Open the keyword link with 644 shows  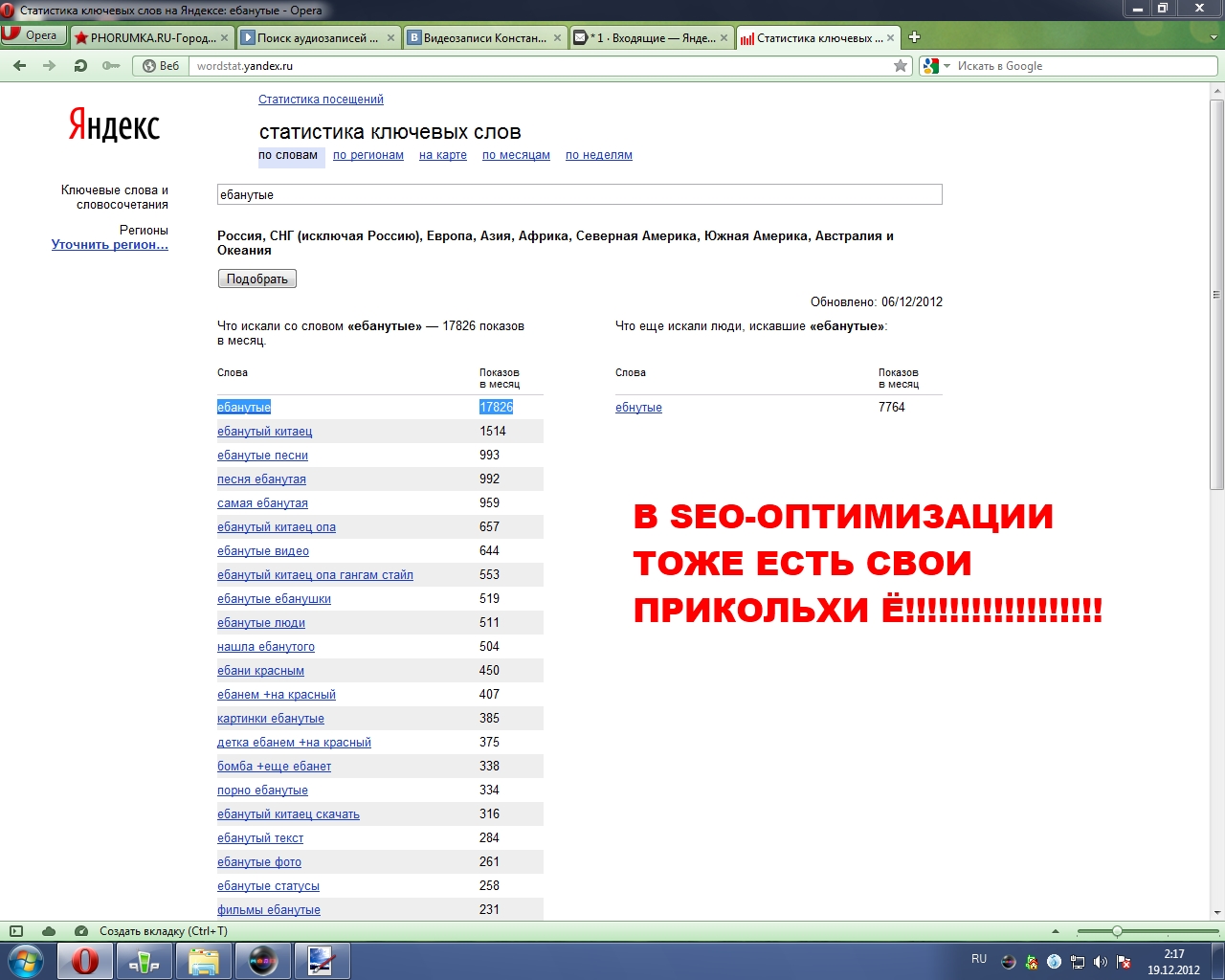coord(263,551)
